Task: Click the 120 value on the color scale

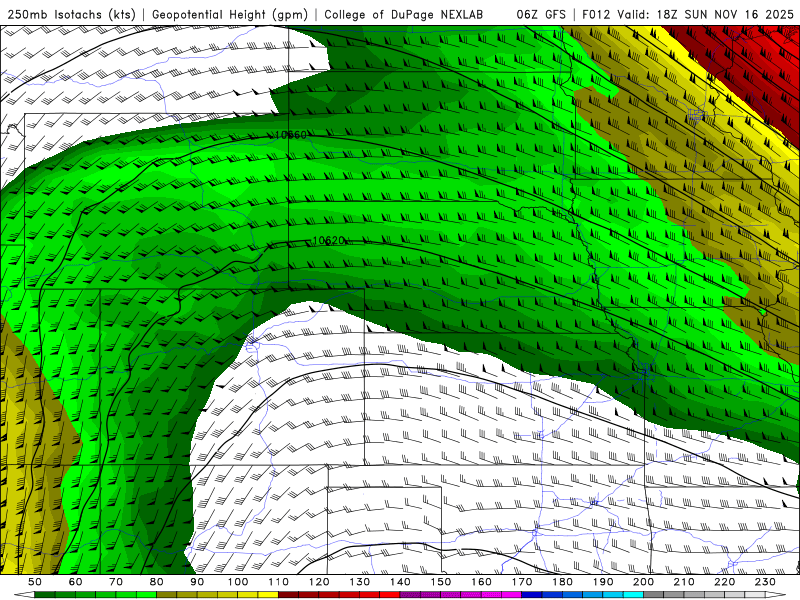Action: pyautogui.click(x=319, y=582)
